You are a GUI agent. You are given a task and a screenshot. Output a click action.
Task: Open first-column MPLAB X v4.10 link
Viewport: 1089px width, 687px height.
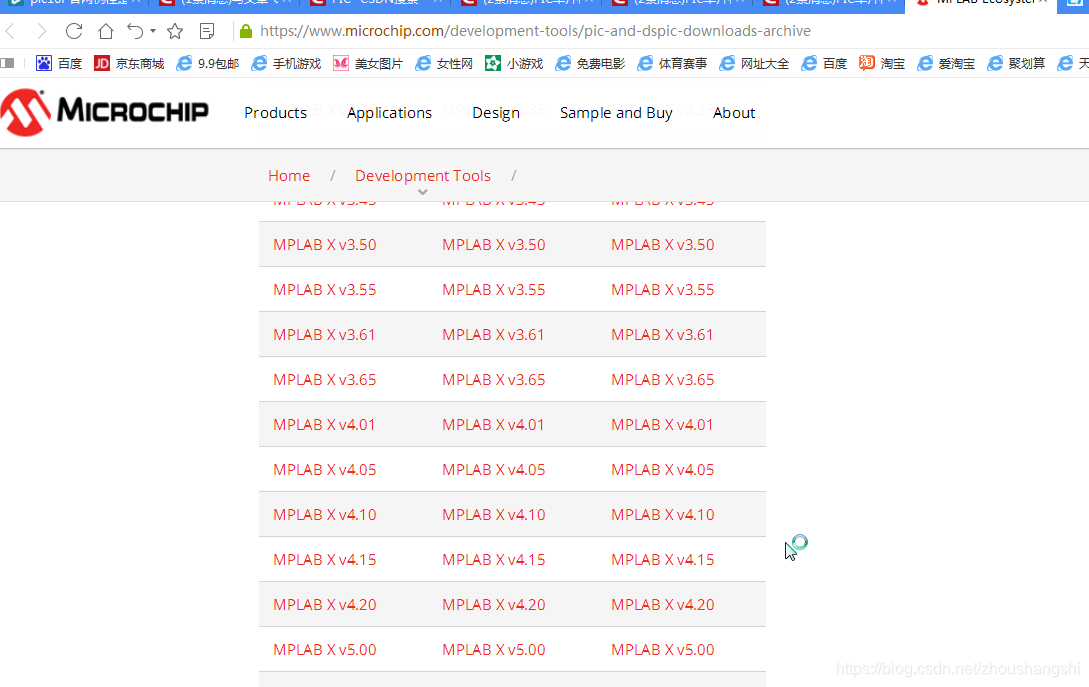click(324, 515)
